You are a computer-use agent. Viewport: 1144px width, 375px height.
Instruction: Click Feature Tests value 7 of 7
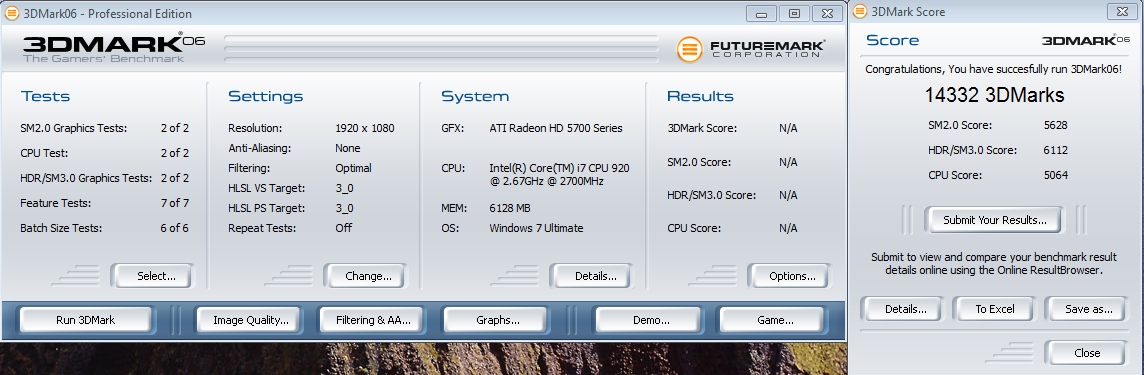tap(175, 203)
